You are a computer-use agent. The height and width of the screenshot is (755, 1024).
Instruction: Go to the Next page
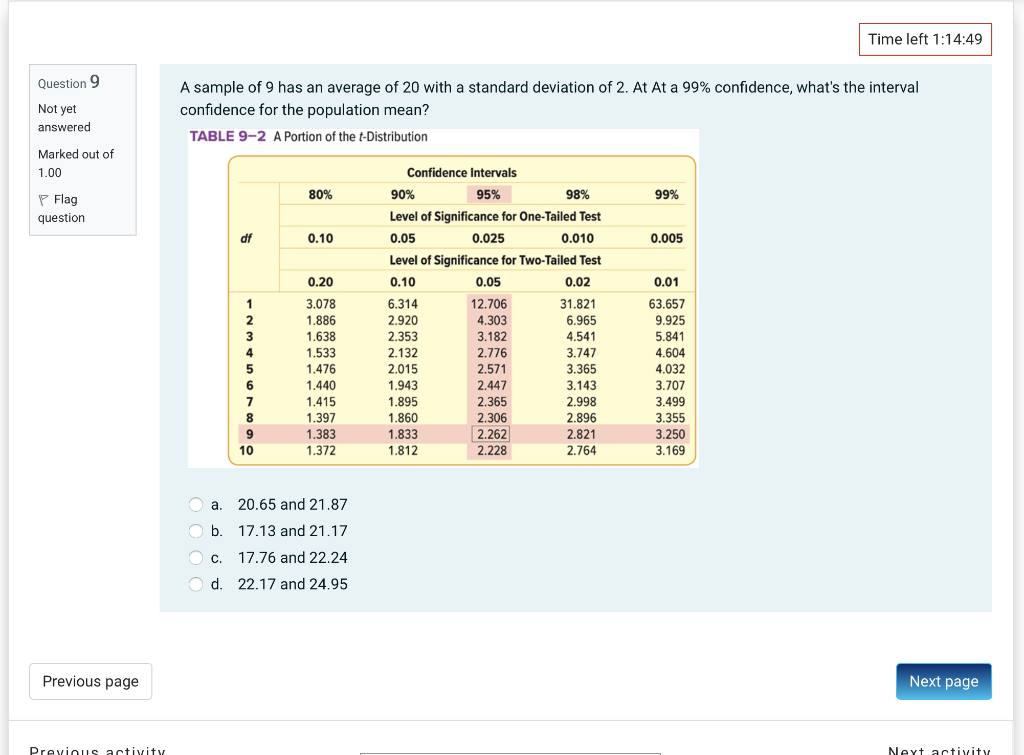[944, 681]
